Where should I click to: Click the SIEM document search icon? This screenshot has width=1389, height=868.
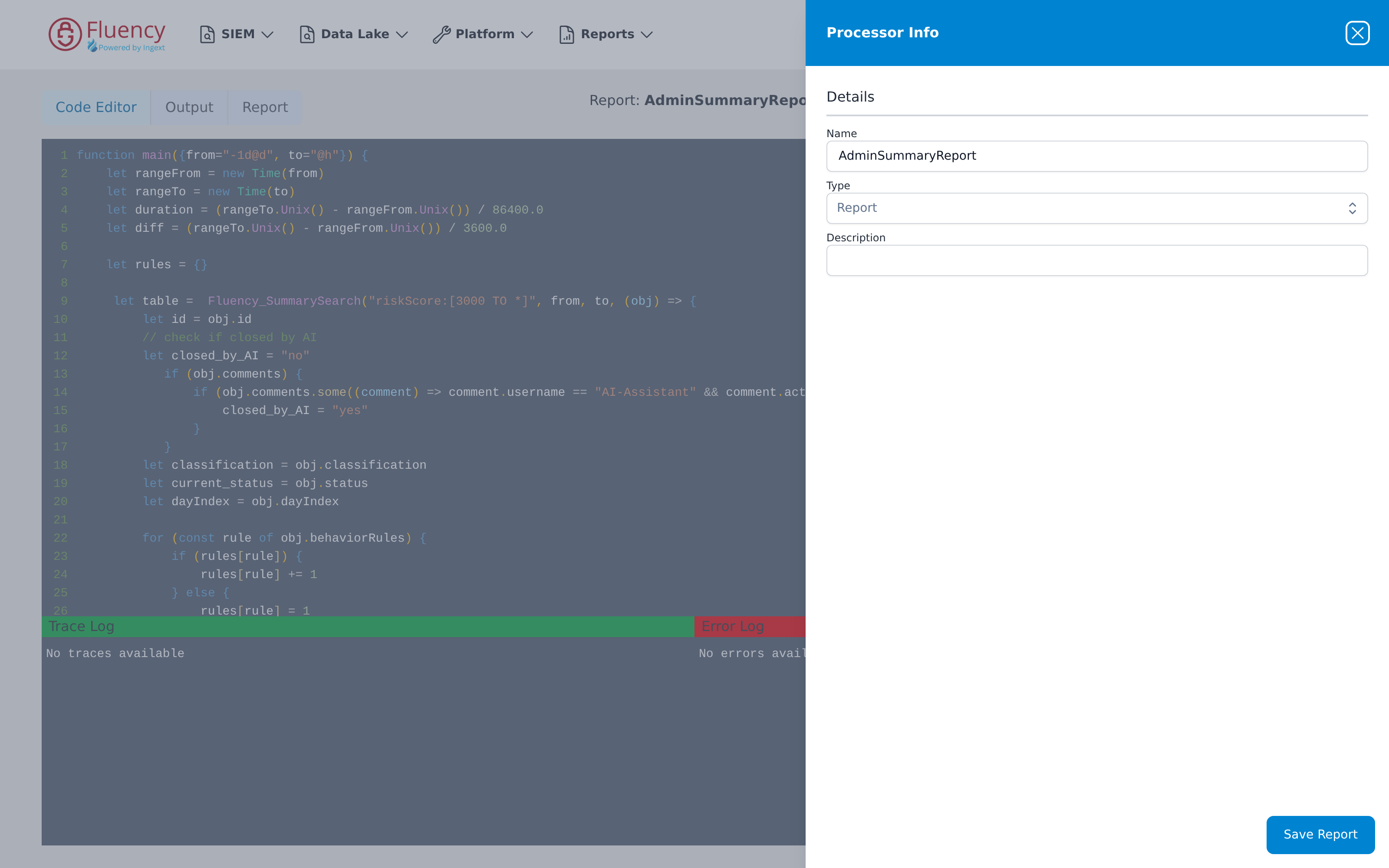[x=207, y=34]
